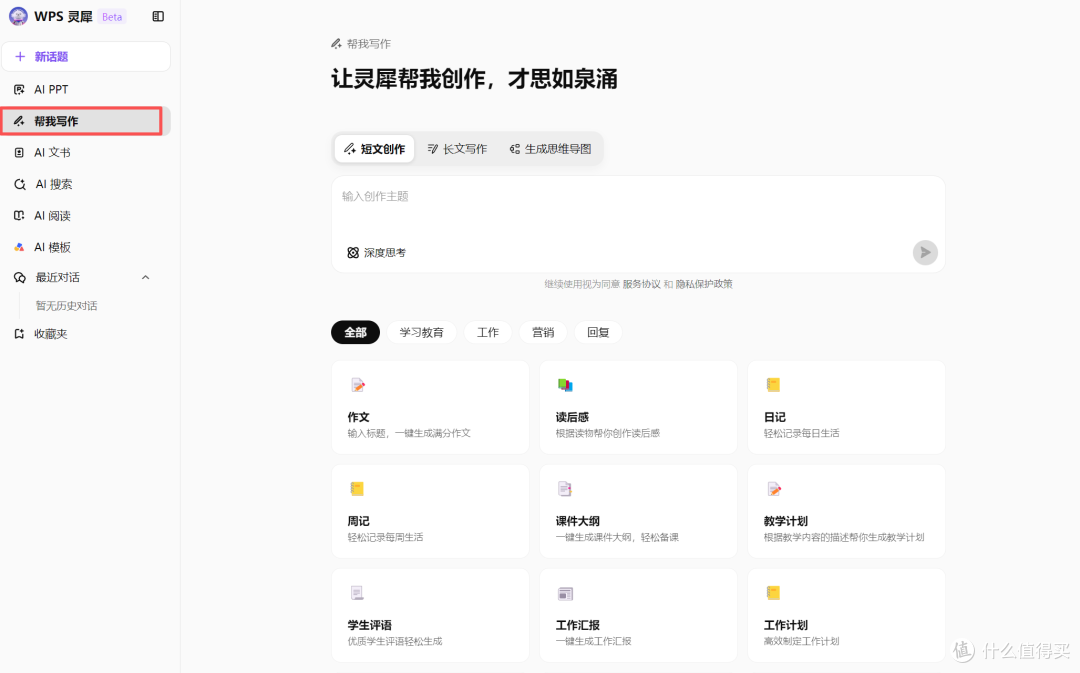Screen dimensions: 1080x673
Task: Collapse the sidebar panel icon
Action: 158,17
